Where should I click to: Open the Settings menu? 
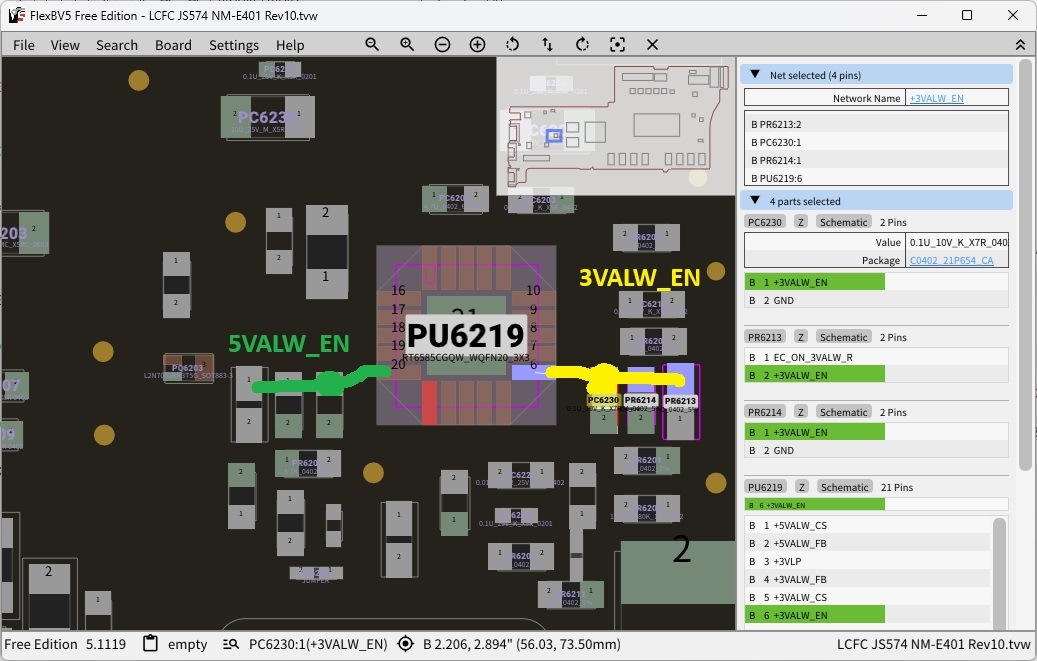pyautogui.click(x=234, y=45)
